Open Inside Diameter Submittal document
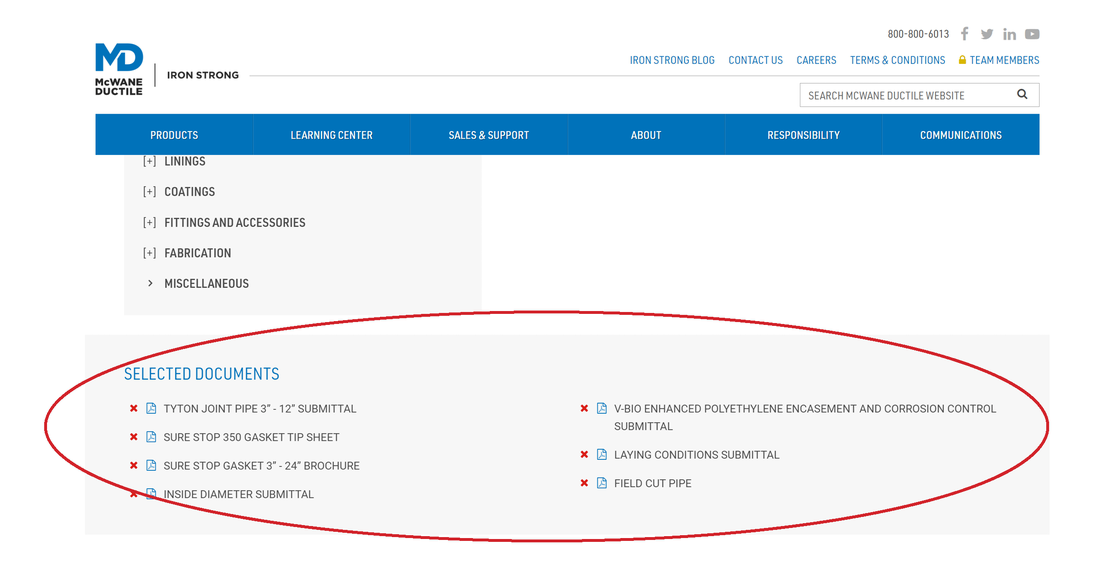1100x575 pixels. coord(239,494)
